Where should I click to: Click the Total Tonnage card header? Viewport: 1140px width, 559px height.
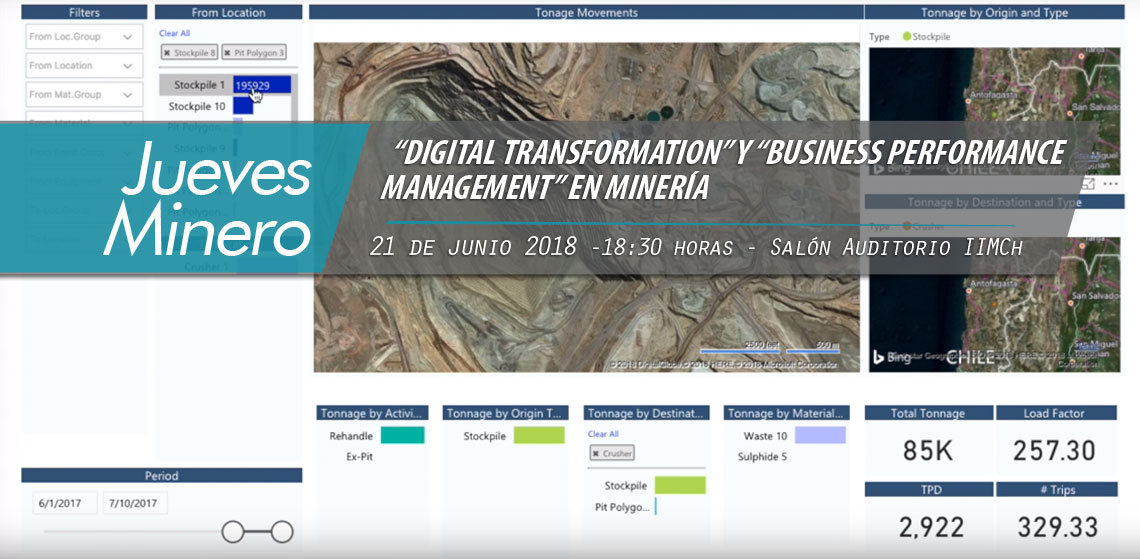[928, 413]
